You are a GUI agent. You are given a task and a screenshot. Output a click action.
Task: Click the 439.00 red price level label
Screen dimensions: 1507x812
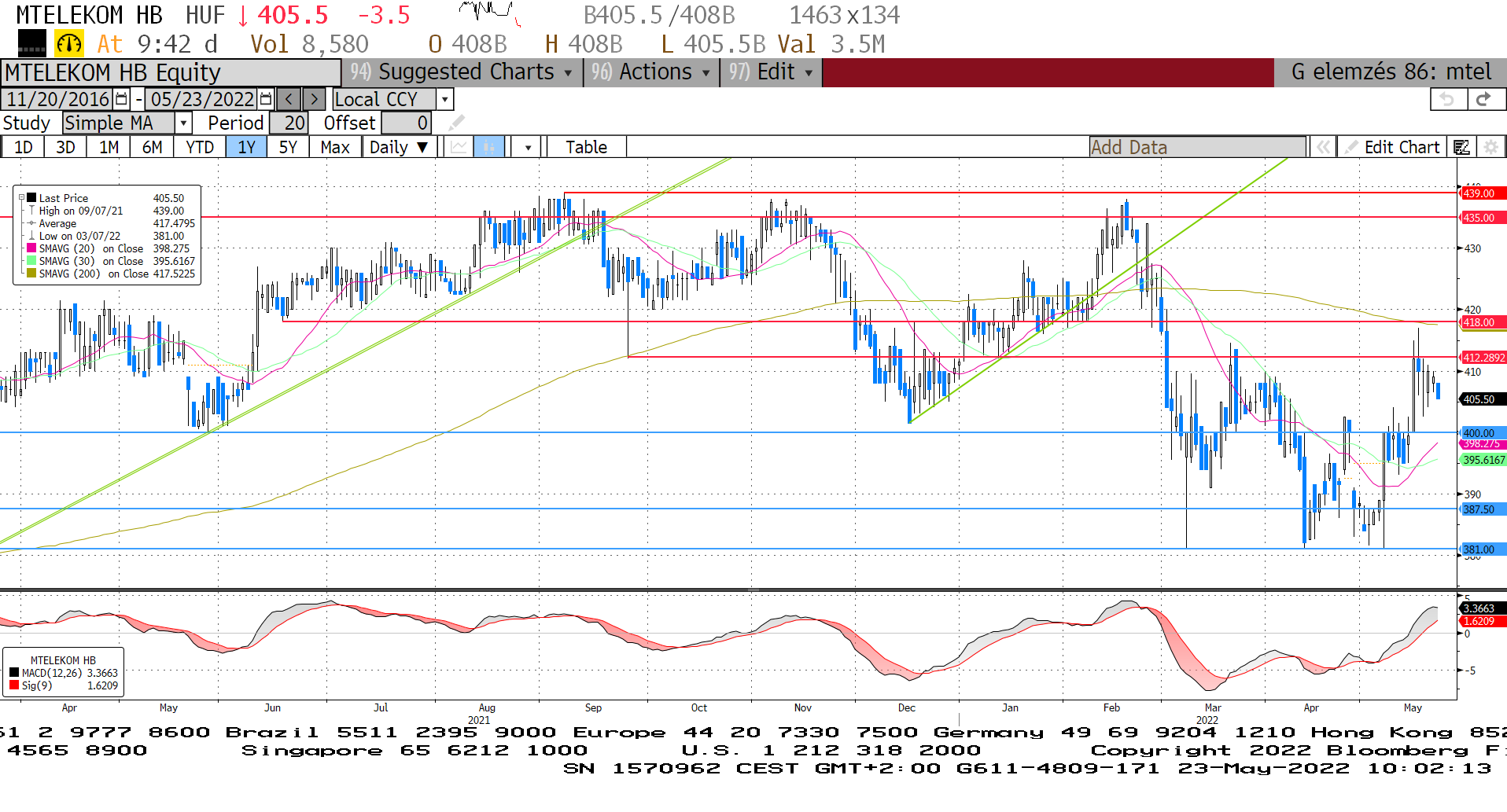(x=1482, y=193)
